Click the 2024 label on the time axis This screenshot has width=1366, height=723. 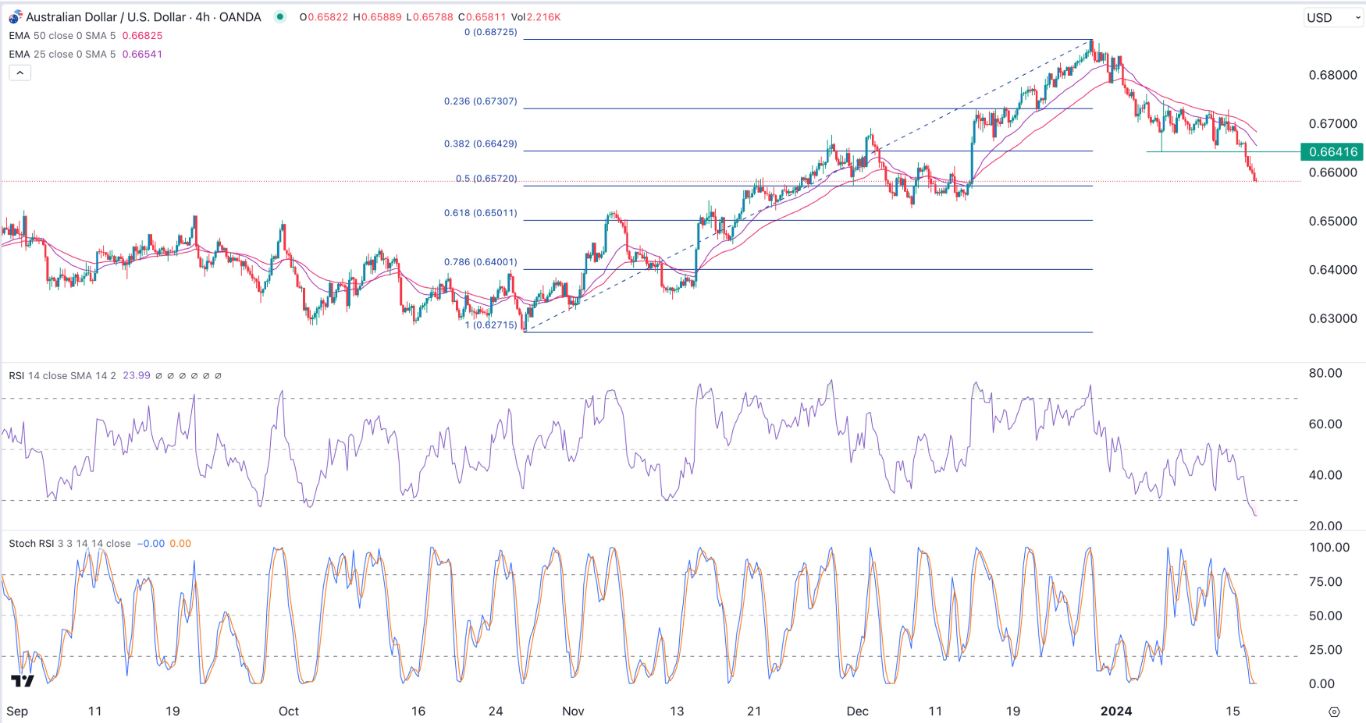coord(1117,711)
